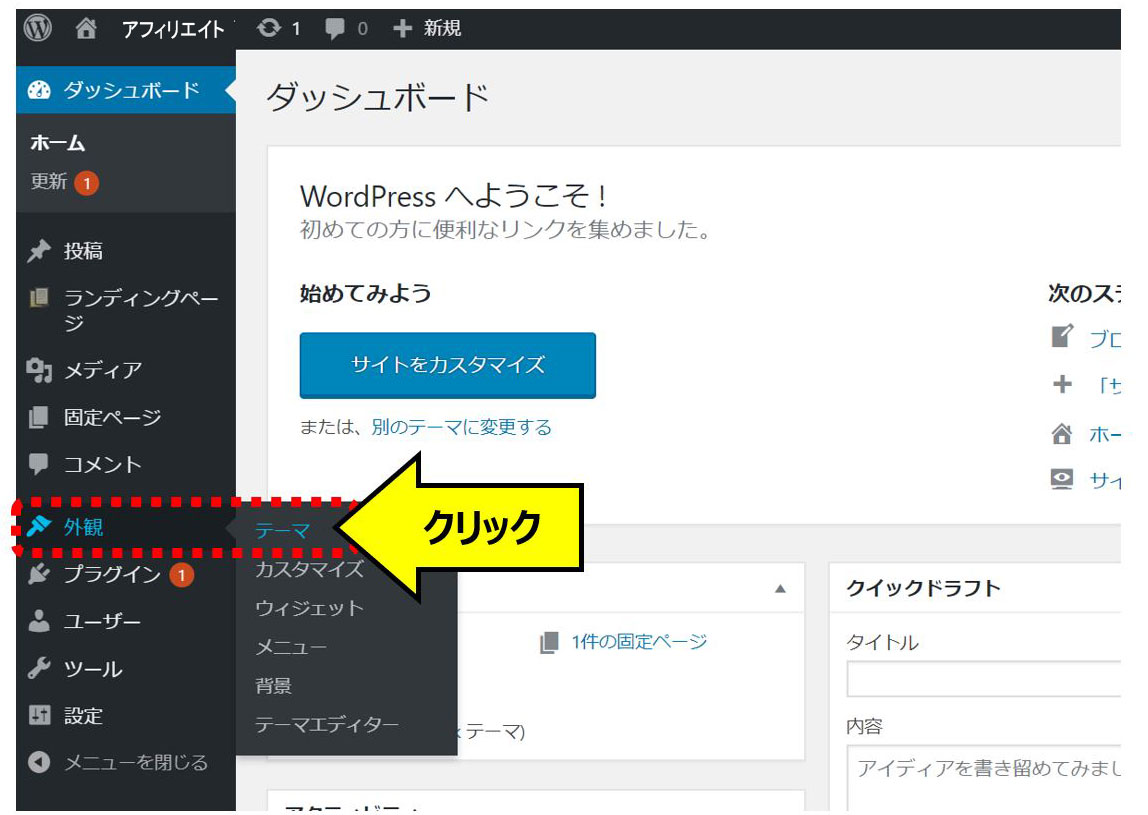Click the コメント speech bubble icon
The width and height of the screenshot is (1148, 815).
(39, 464)
